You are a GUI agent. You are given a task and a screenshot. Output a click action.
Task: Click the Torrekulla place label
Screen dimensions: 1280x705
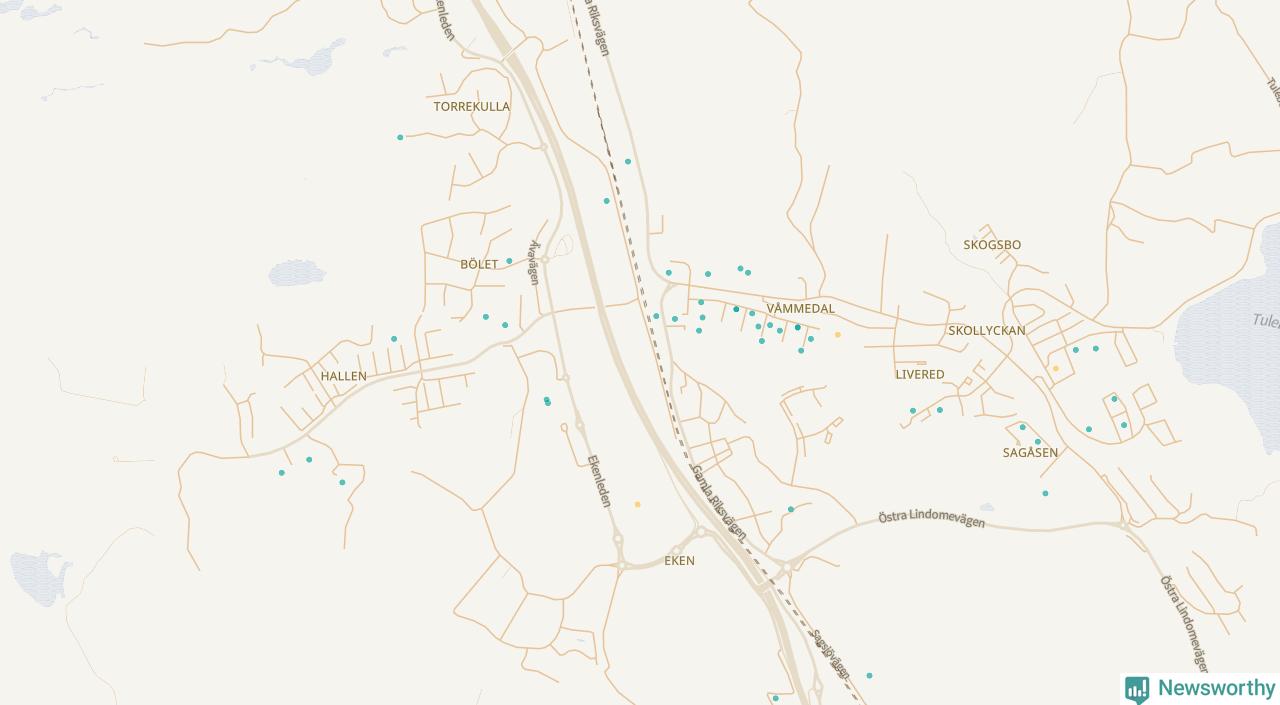[472, 106]
